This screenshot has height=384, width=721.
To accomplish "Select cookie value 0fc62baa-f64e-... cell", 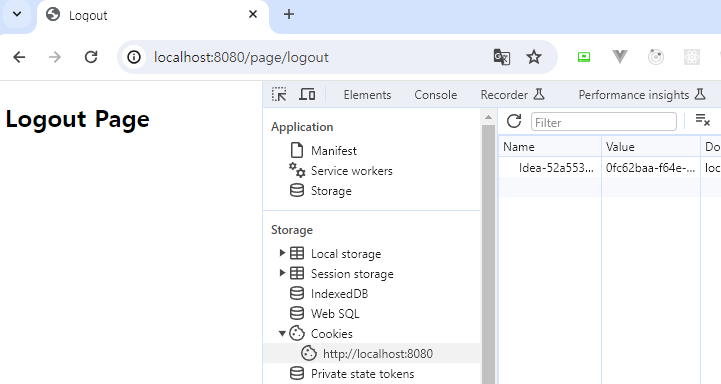I will point(651,168).
